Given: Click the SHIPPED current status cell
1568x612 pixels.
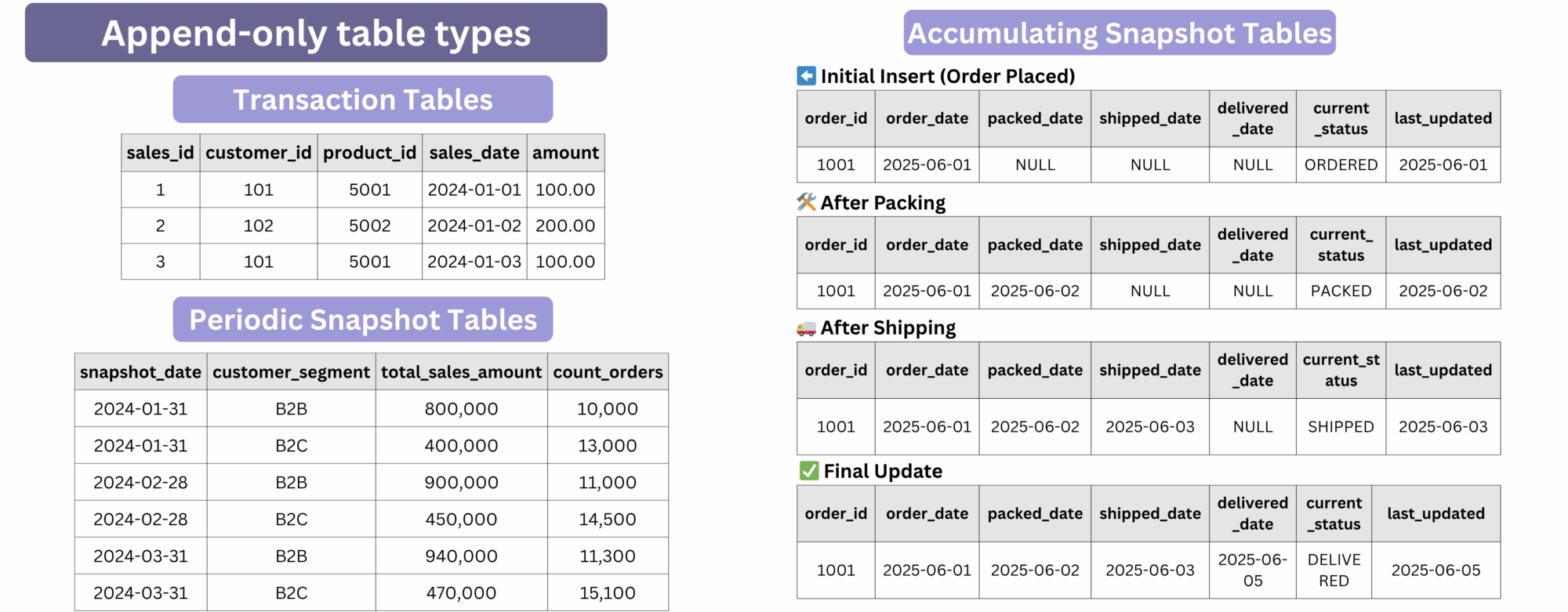Looking at the screenshot, I should (x=1341, y=427).
